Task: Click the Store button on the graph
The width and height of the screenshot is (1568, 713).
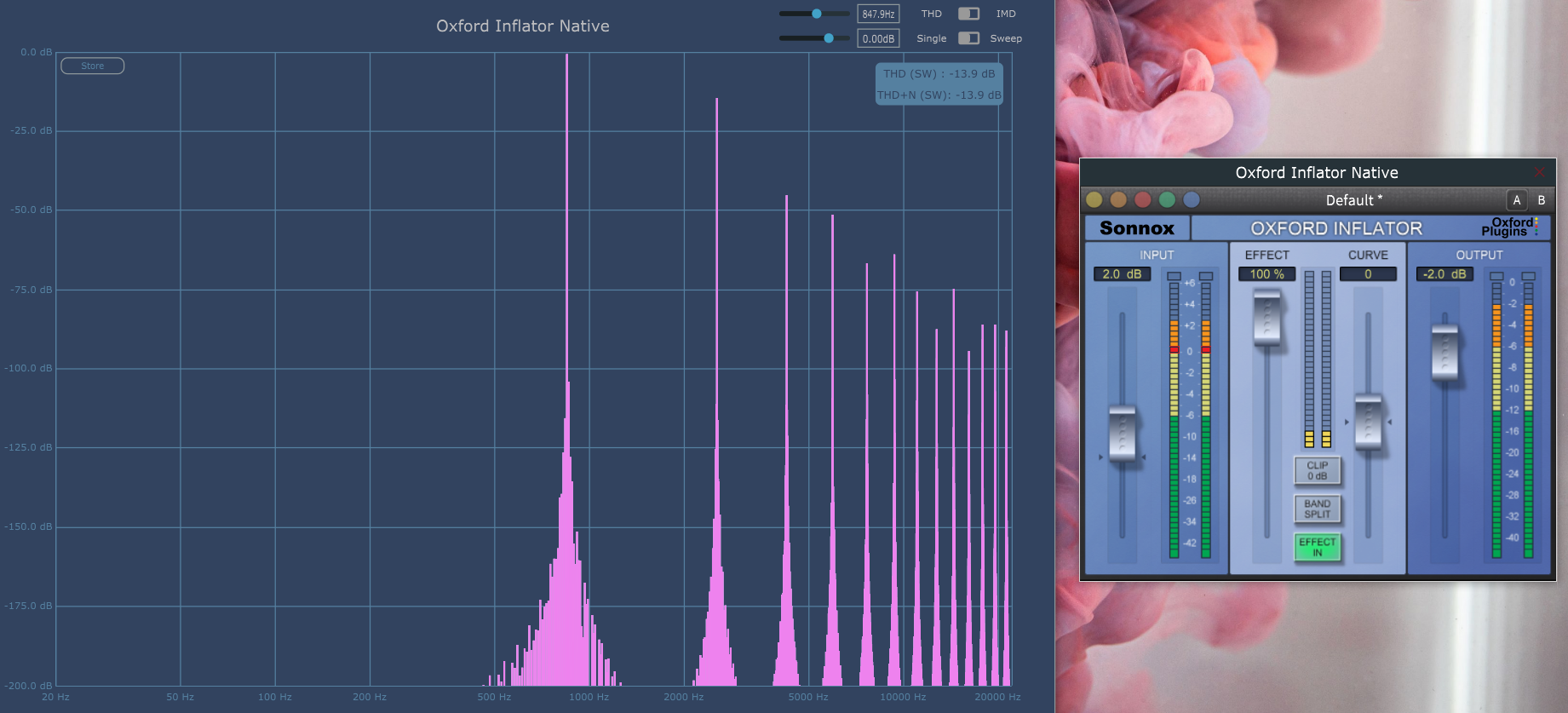Action: 93,66
